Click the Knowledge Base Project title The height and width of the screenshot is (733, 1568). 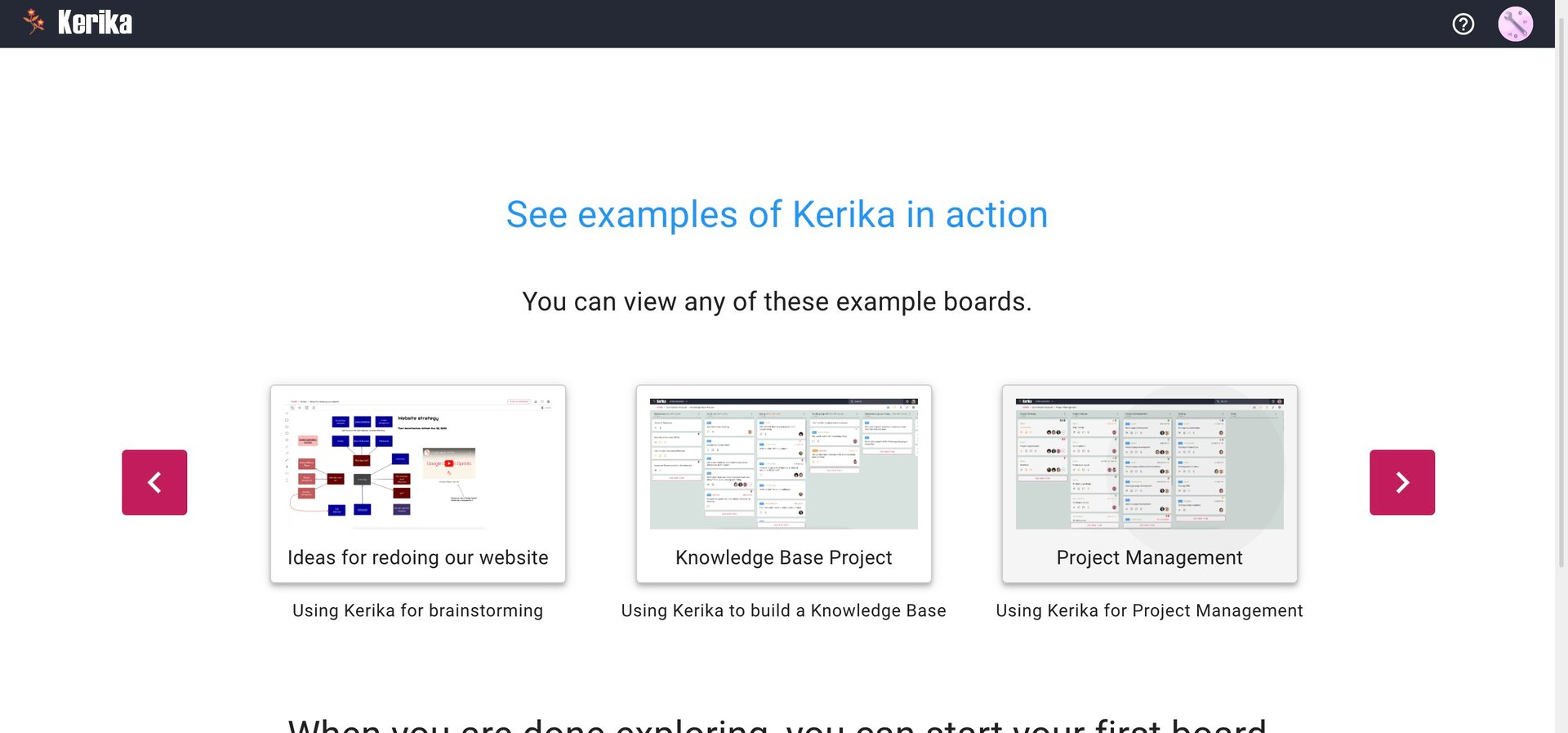784,557
